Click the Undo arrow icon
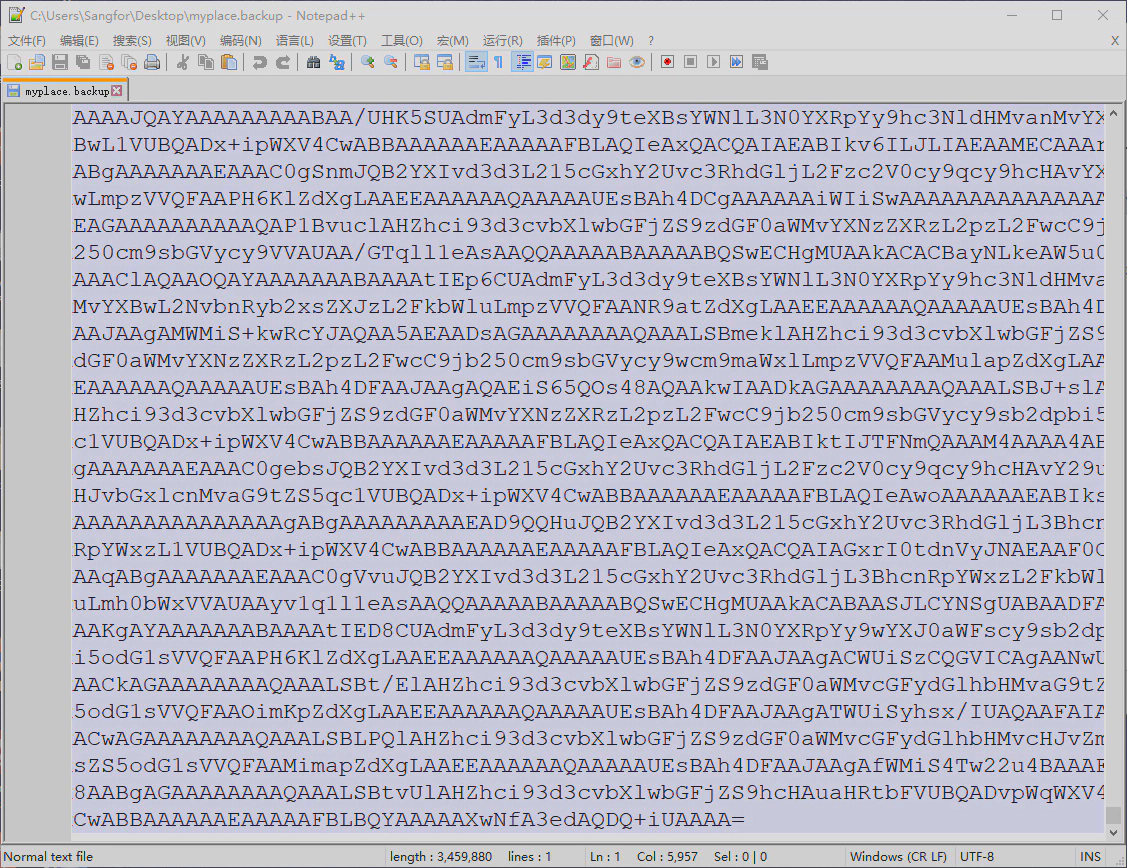 click(260, 62)
